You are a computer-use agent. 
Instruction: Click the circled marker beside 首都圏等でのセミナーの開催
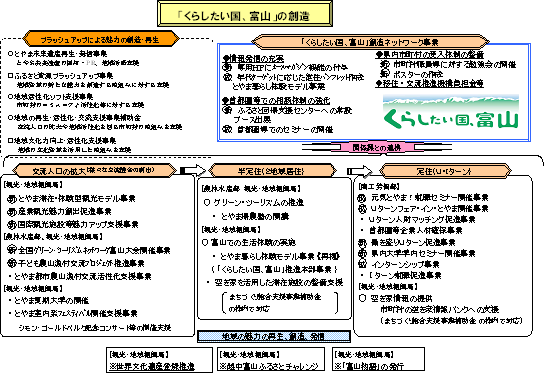point(227,129)
